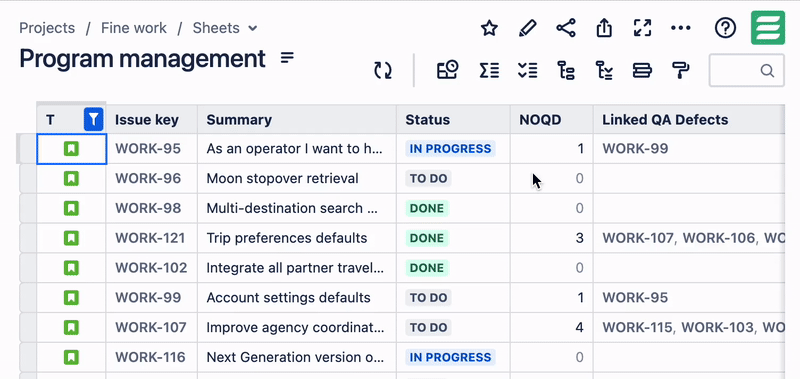Star this sheet as favorite
The image size is (800, 379).
489,28
